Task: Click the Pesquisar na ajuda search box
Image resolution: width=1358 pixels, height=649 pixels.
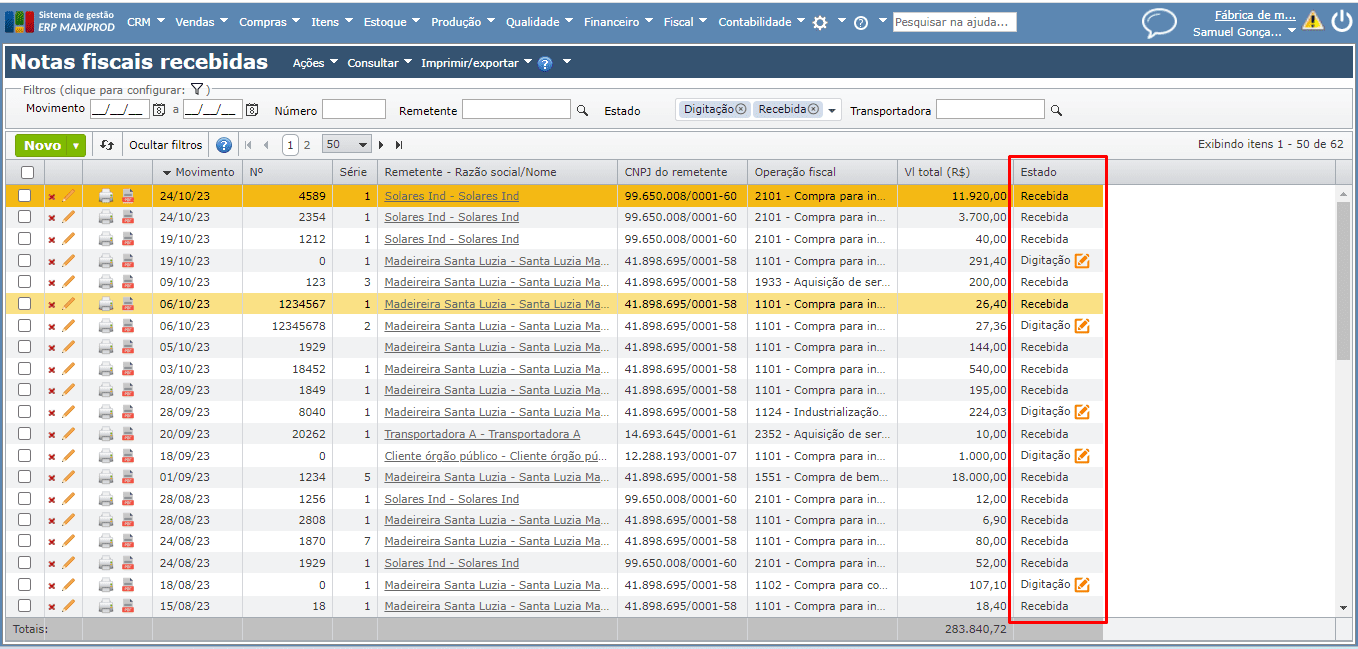Action: 955,22
